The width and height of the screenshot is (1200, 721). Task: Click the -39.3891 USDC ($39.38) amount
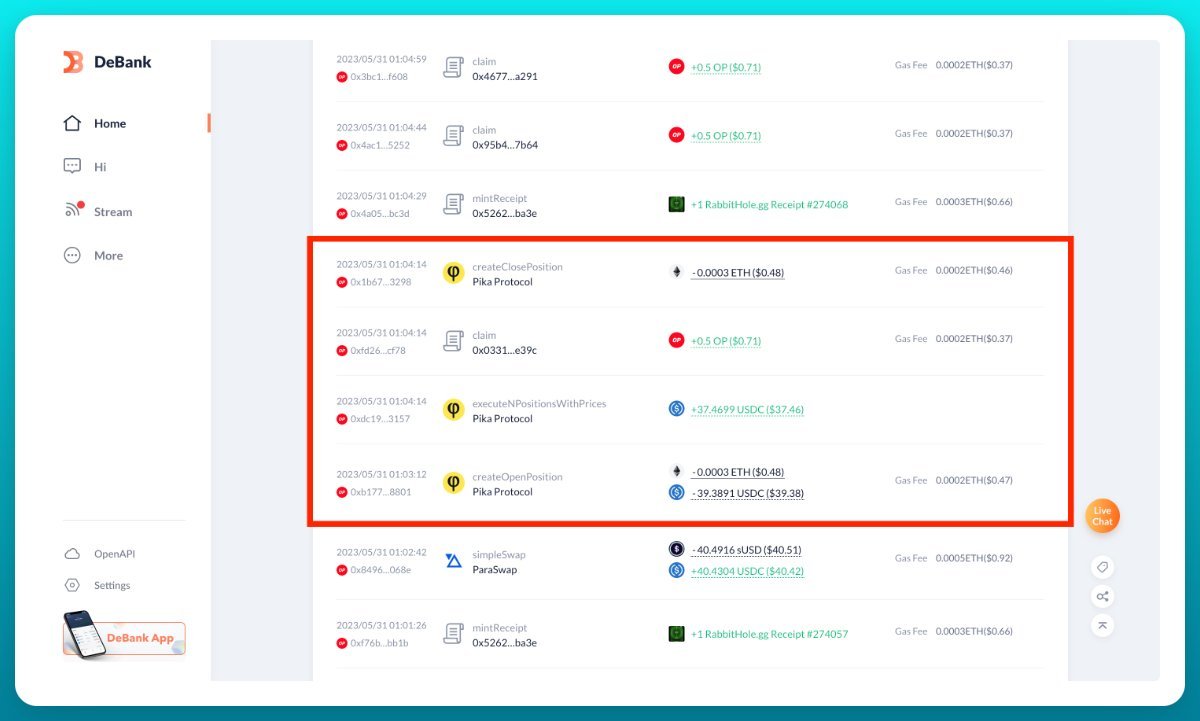click(747, 493)
